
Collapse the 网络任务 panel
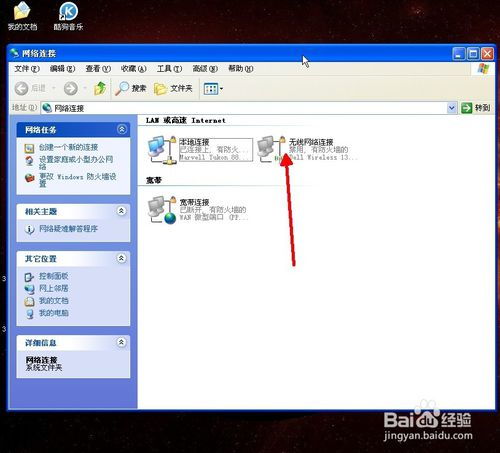click(x=122, y=129)
